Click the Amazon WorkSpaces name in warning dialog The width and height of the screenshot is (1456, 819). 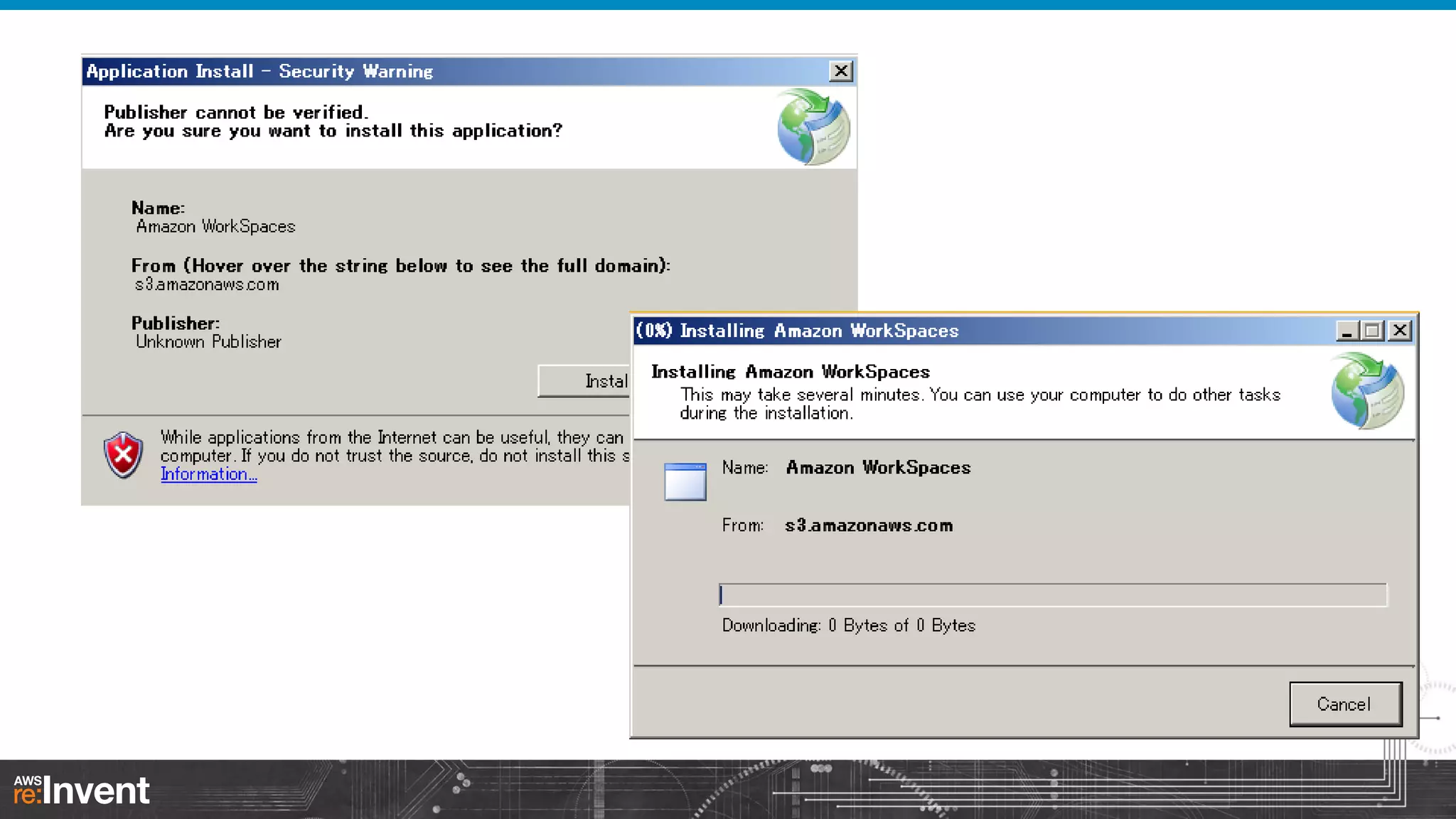tap(215, 227)
